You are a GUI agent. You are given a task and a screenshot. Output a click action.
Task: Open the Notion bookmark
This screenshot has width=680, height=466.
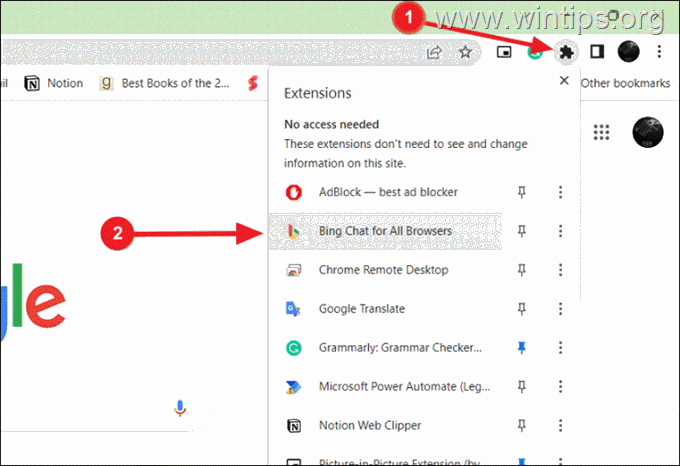[54, 83]
